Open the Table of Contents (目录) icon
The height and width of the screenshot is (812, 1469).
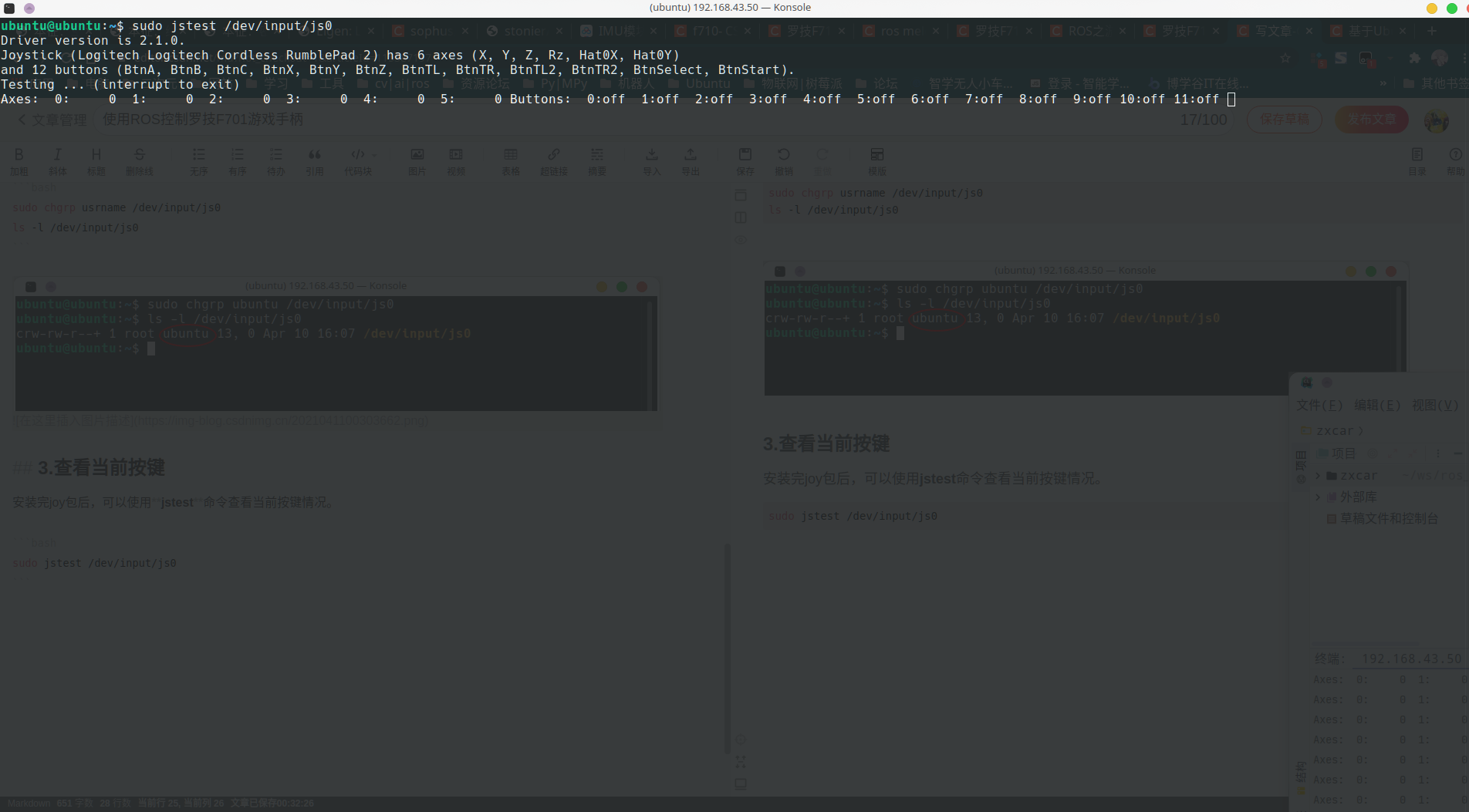[1417, 160]
